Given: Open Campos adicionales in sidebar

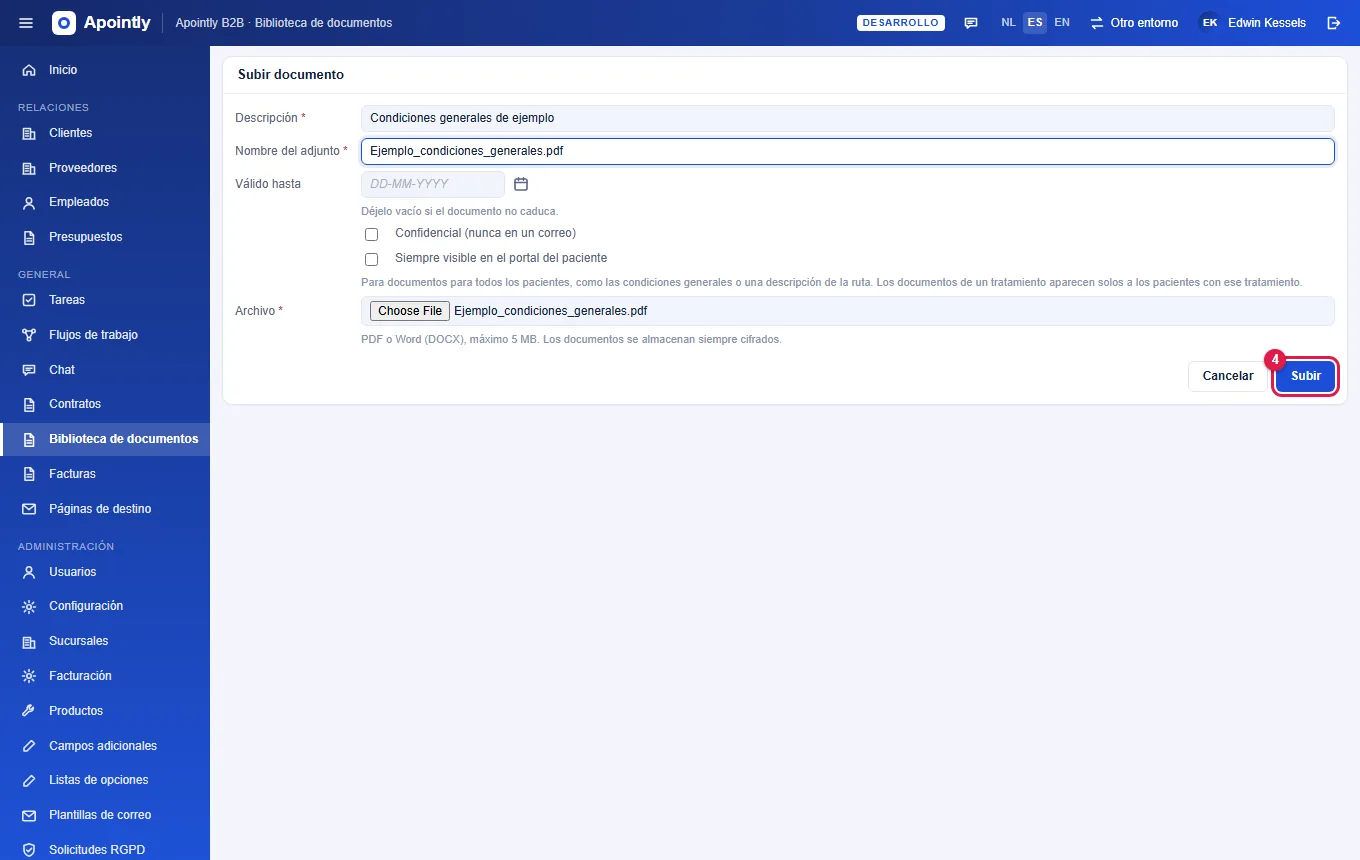Looking at the screenshot, I should [x=105, y=746].
